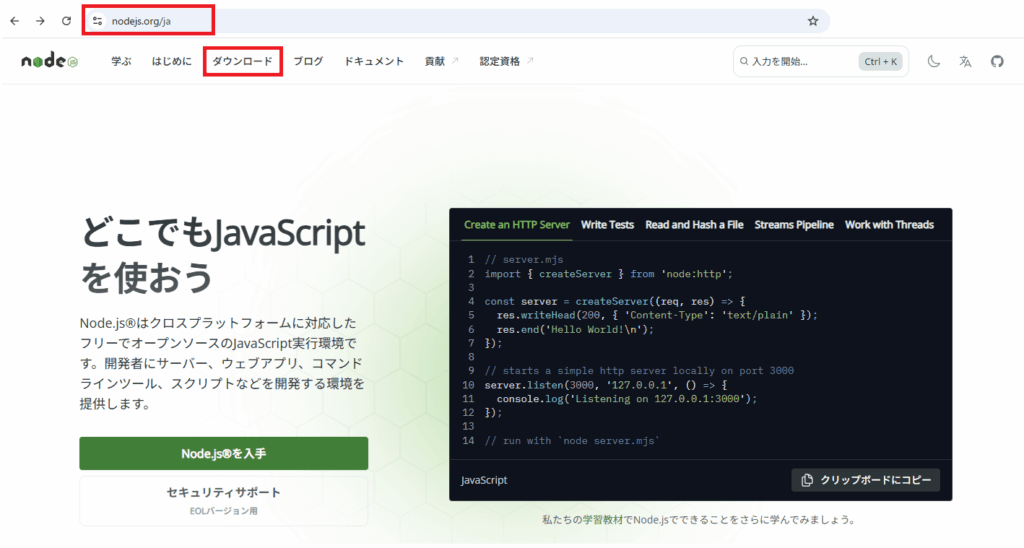
Task: Click the どこでもJavaScriptを使おう heading
Action: pyautogui.click(x=223, y=255)
